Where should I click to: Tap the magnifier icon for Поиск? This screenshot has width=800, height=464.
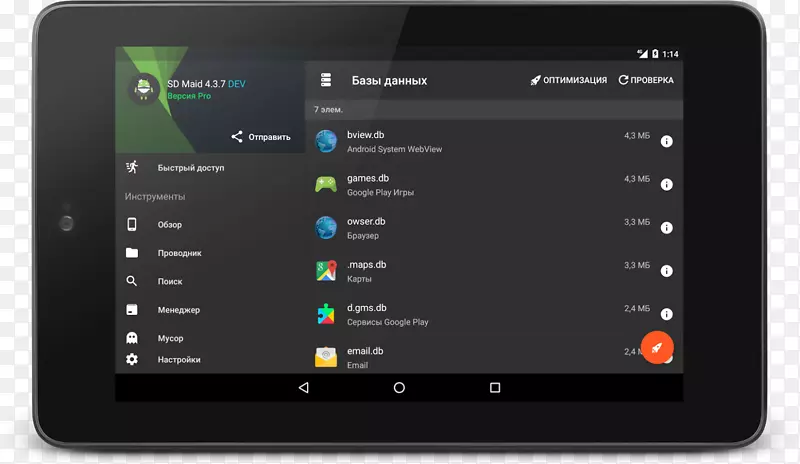(132, 281)
